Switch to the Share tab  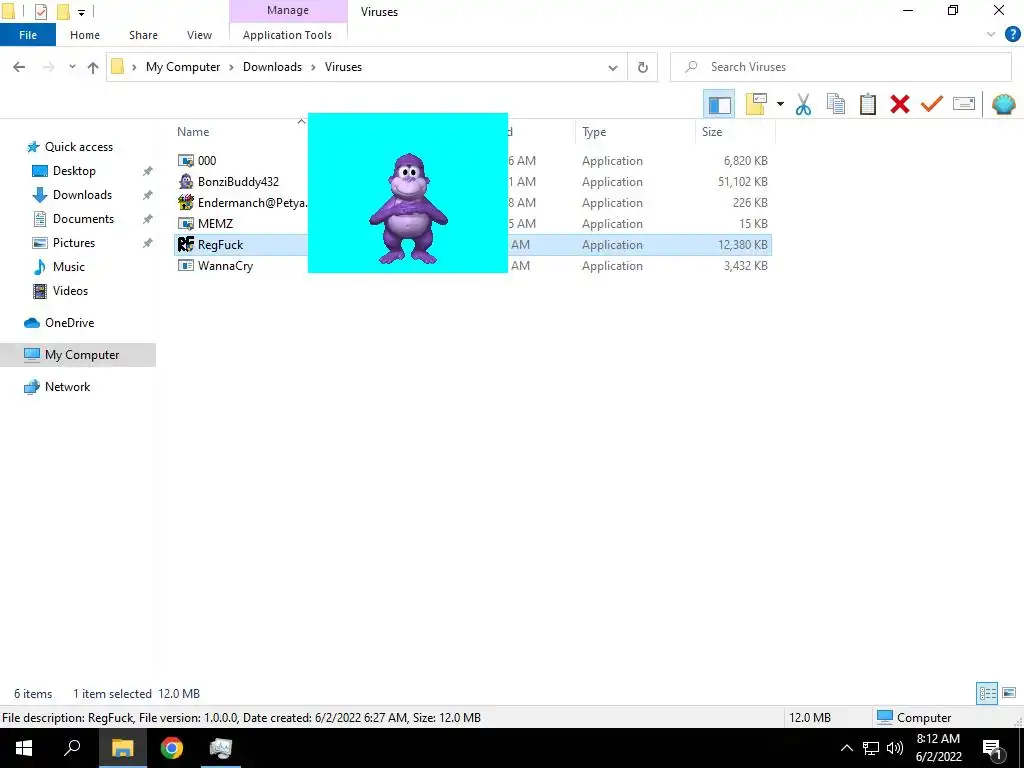click(x=143, y=35)
